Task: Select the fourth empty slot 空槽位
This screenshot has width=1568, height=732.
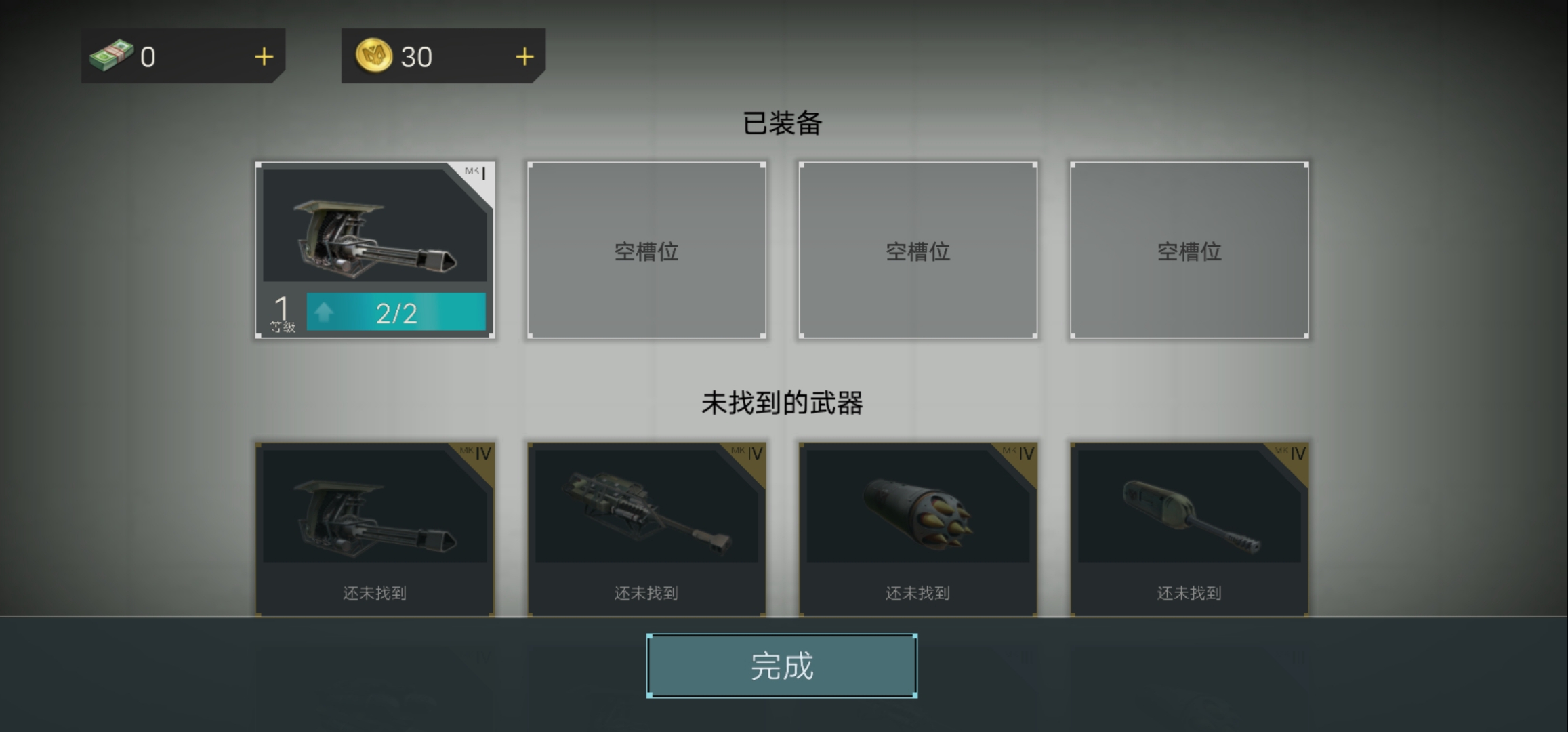Action: coord(1189,250)
